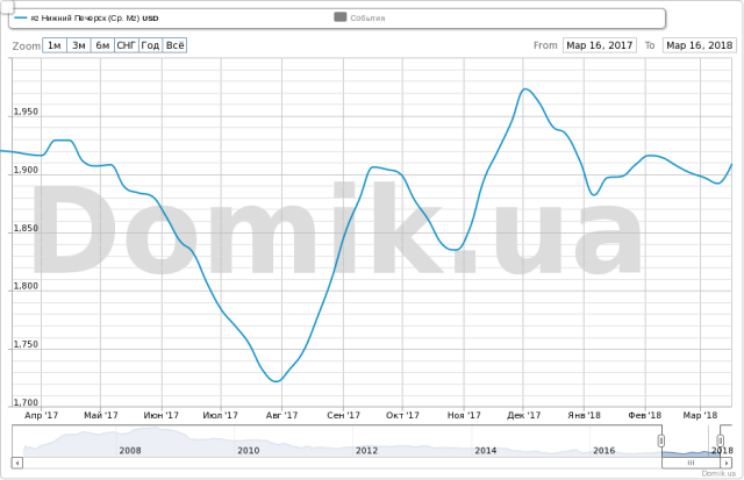Select the СНГ zoom range button
The height and width of the screenshot is (480, 744).
point(127,46)
